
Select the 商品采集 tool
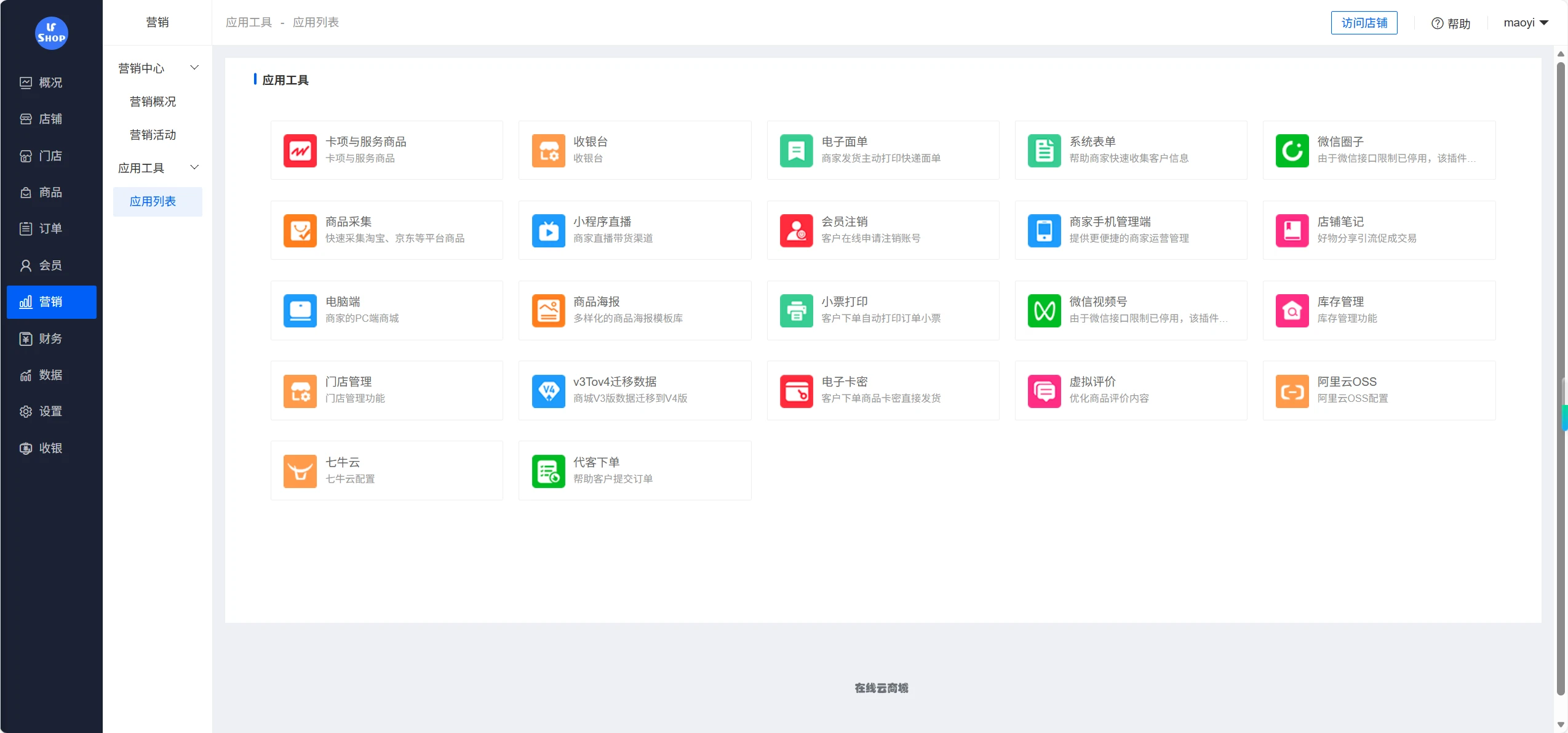(386, 230)
